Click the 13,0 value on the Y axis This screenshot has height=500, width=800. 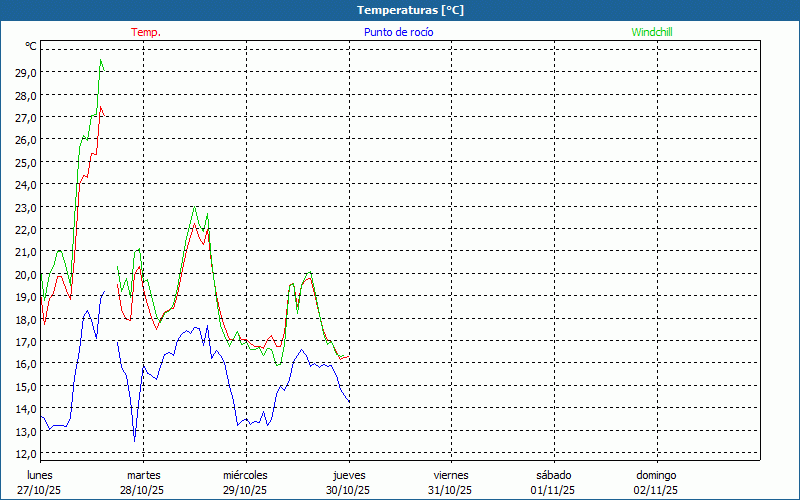click(x=26, y=431)
